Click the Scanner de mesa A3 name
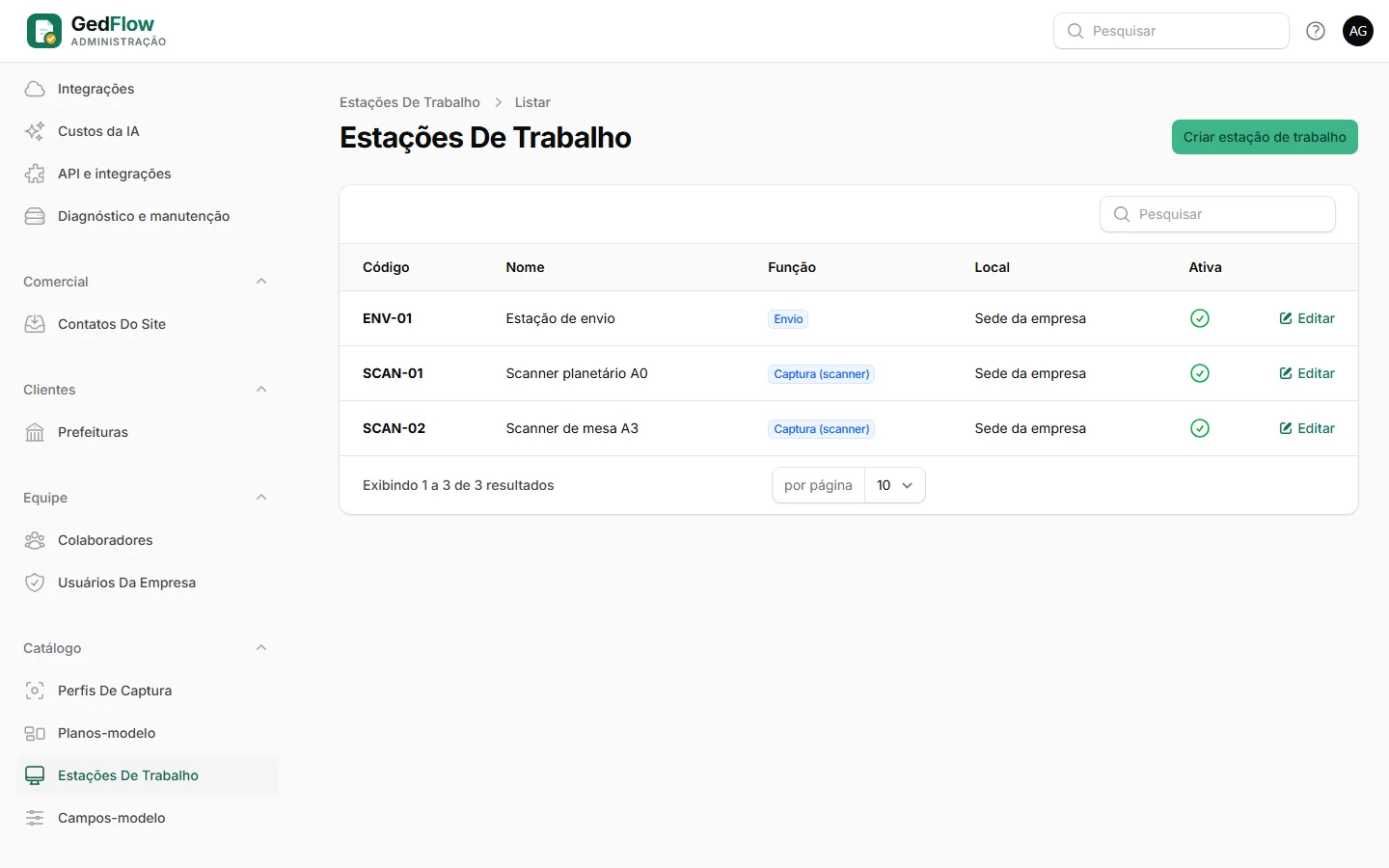 (x=572, y=428)
